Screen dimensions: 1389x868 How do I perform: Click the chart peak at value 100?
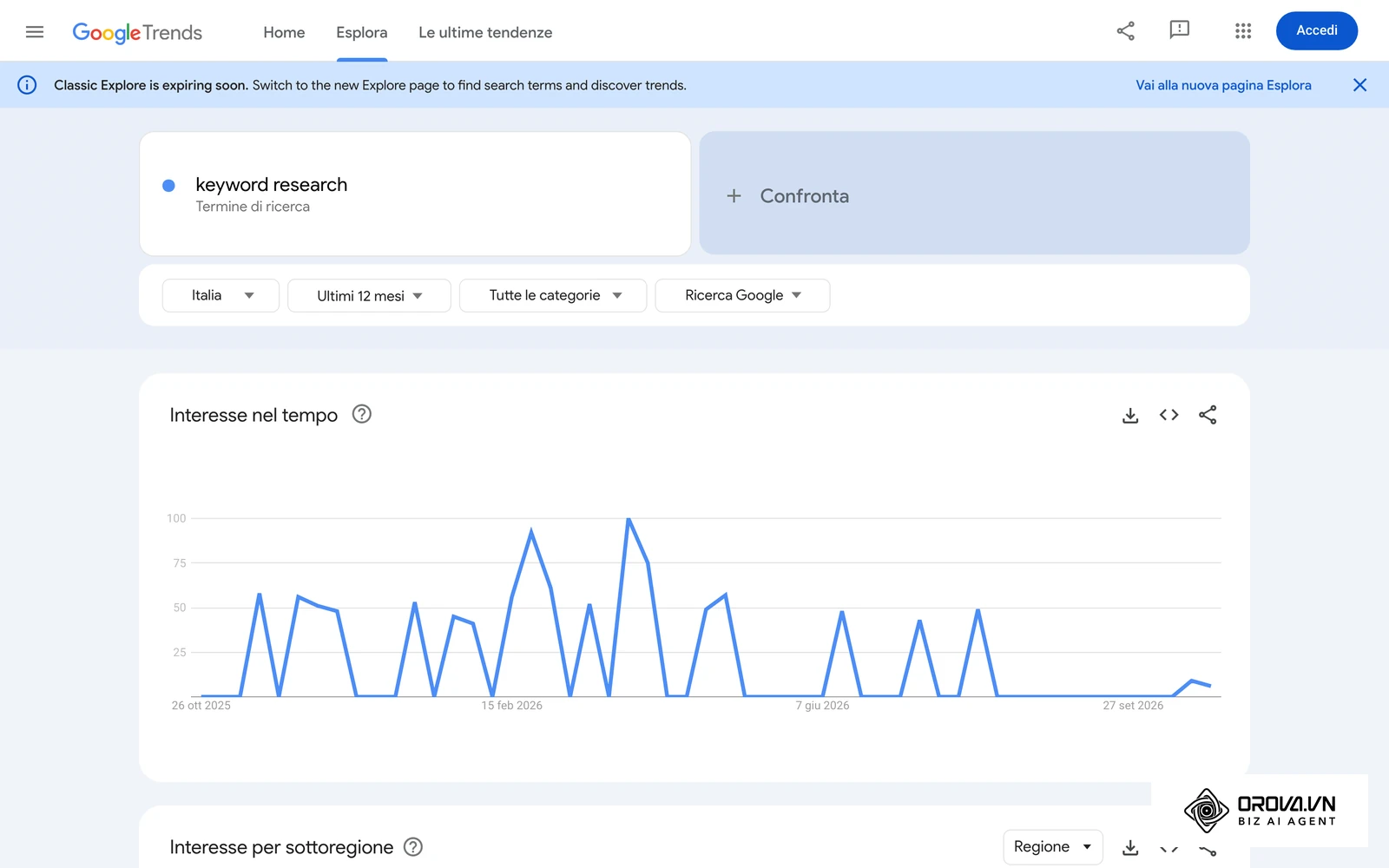coord(629,519)
